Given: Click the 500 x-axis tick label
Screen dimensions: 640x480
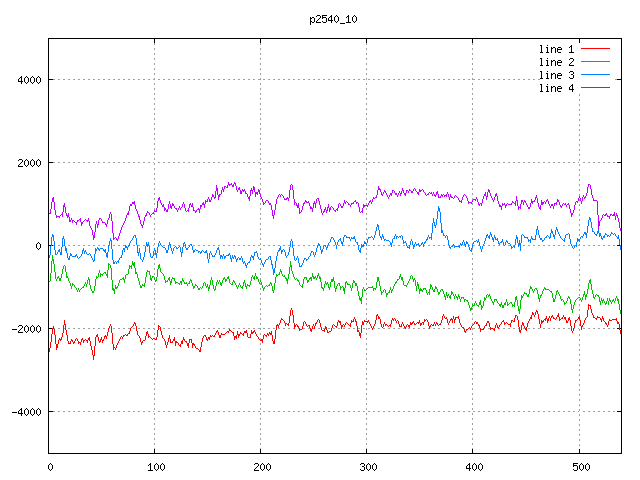Looking at the screenshot, I should 579,466.
